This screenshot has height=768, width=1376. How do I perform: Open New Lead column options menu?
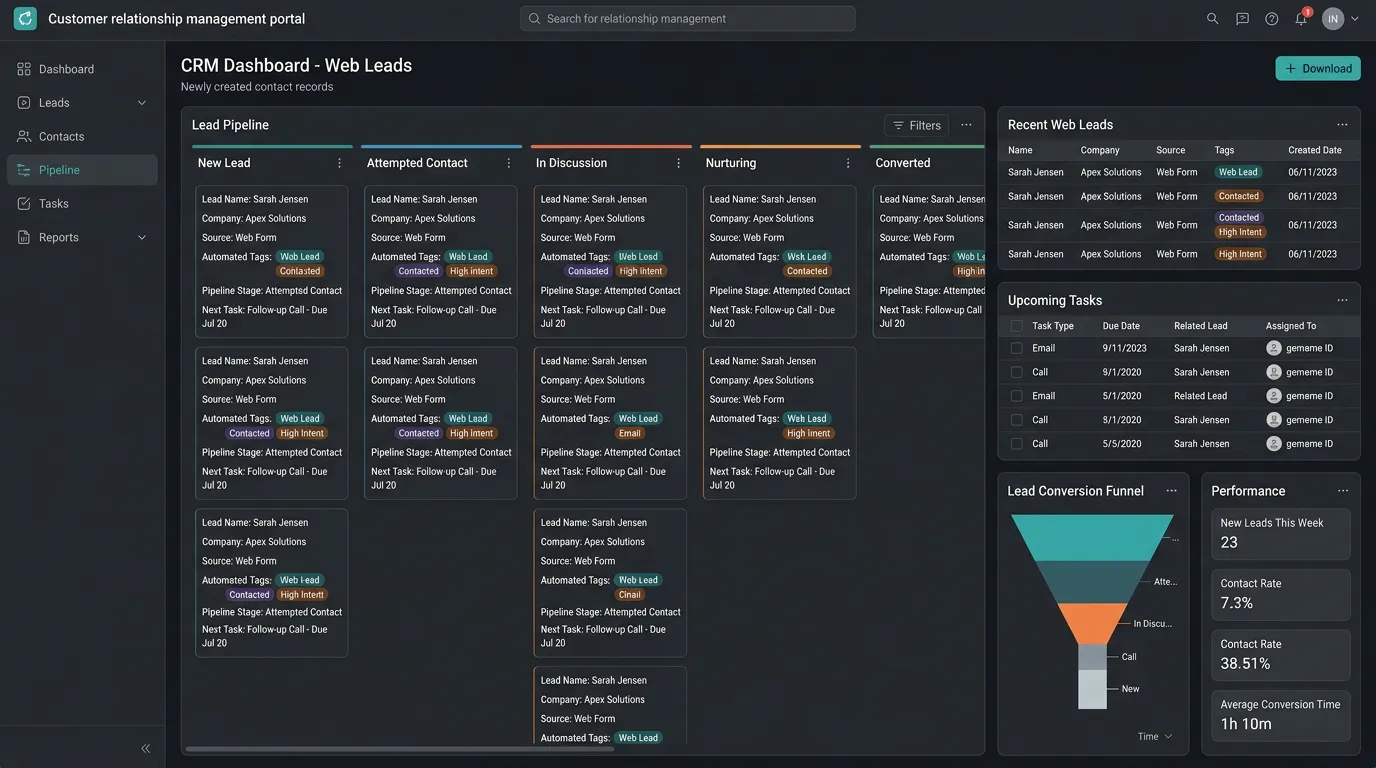[339, 163]
